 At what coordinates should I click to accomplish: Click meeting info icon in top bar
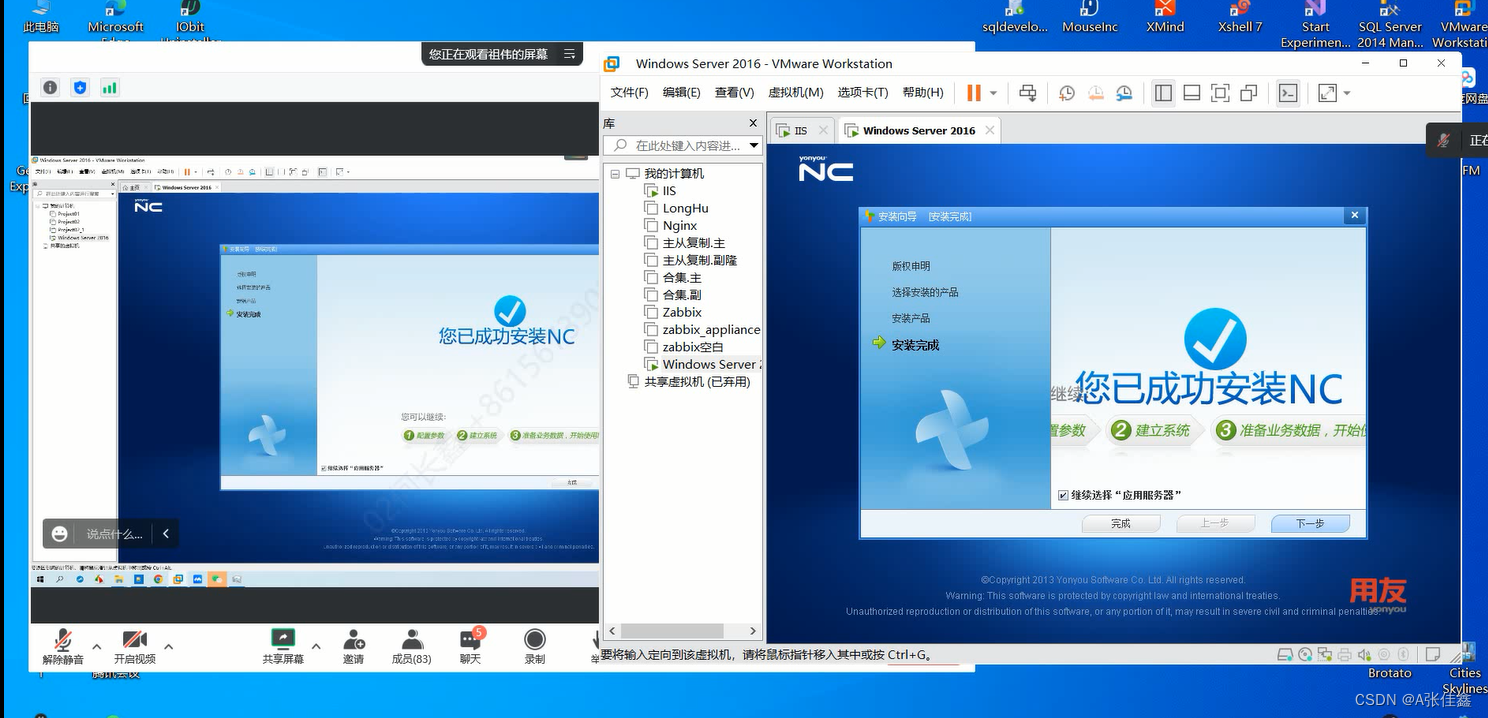coord(50,88)
